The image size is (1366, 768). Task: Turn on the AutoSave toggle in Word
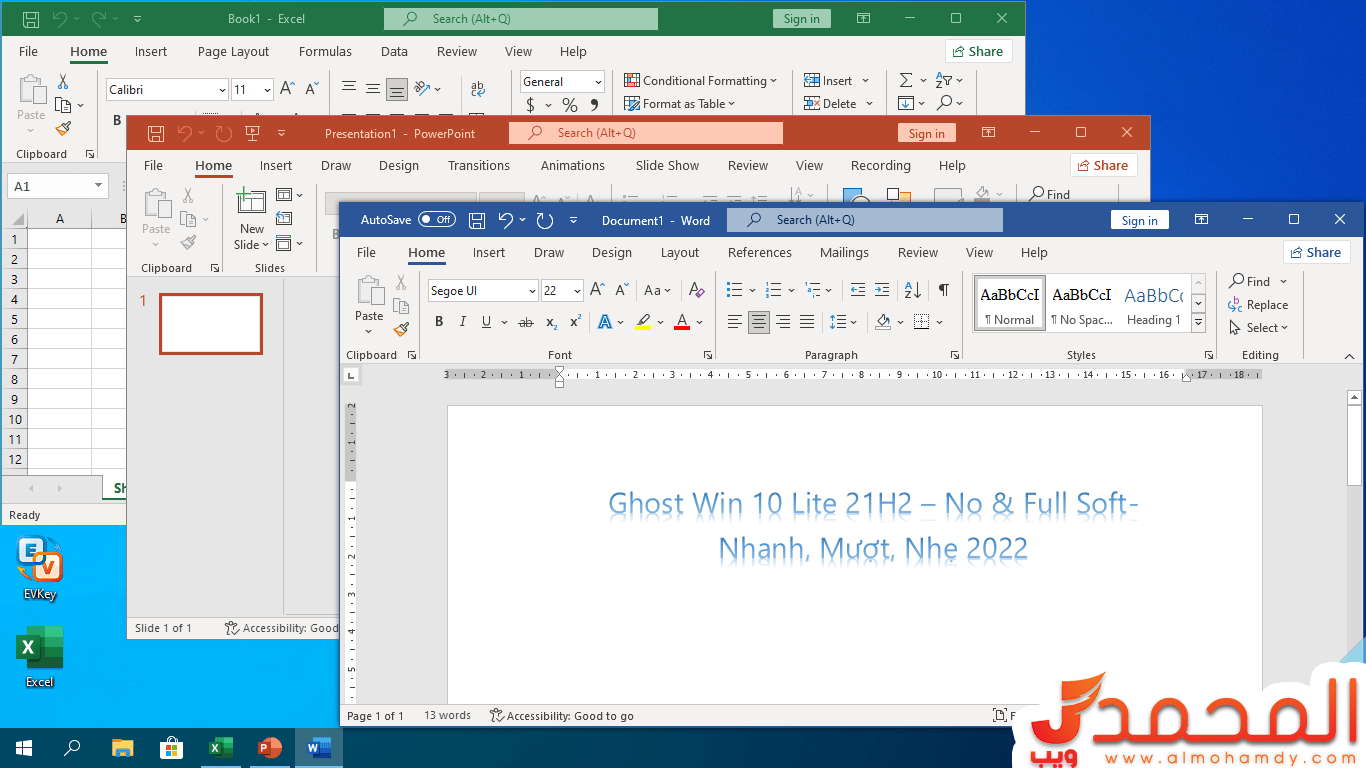pos(436,220)
